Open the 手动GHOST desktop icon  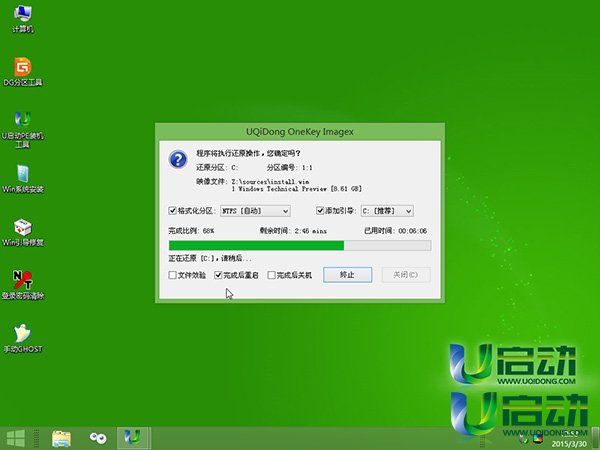pyautogui.click(x=23, y=339)
